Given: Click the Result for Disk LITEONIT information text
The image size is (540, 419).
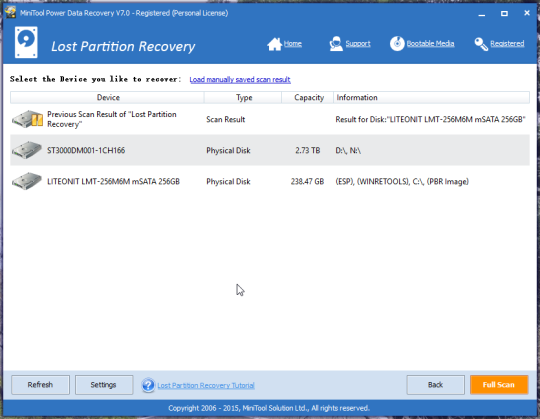Looking at the screenshot, I should point(430,119).
